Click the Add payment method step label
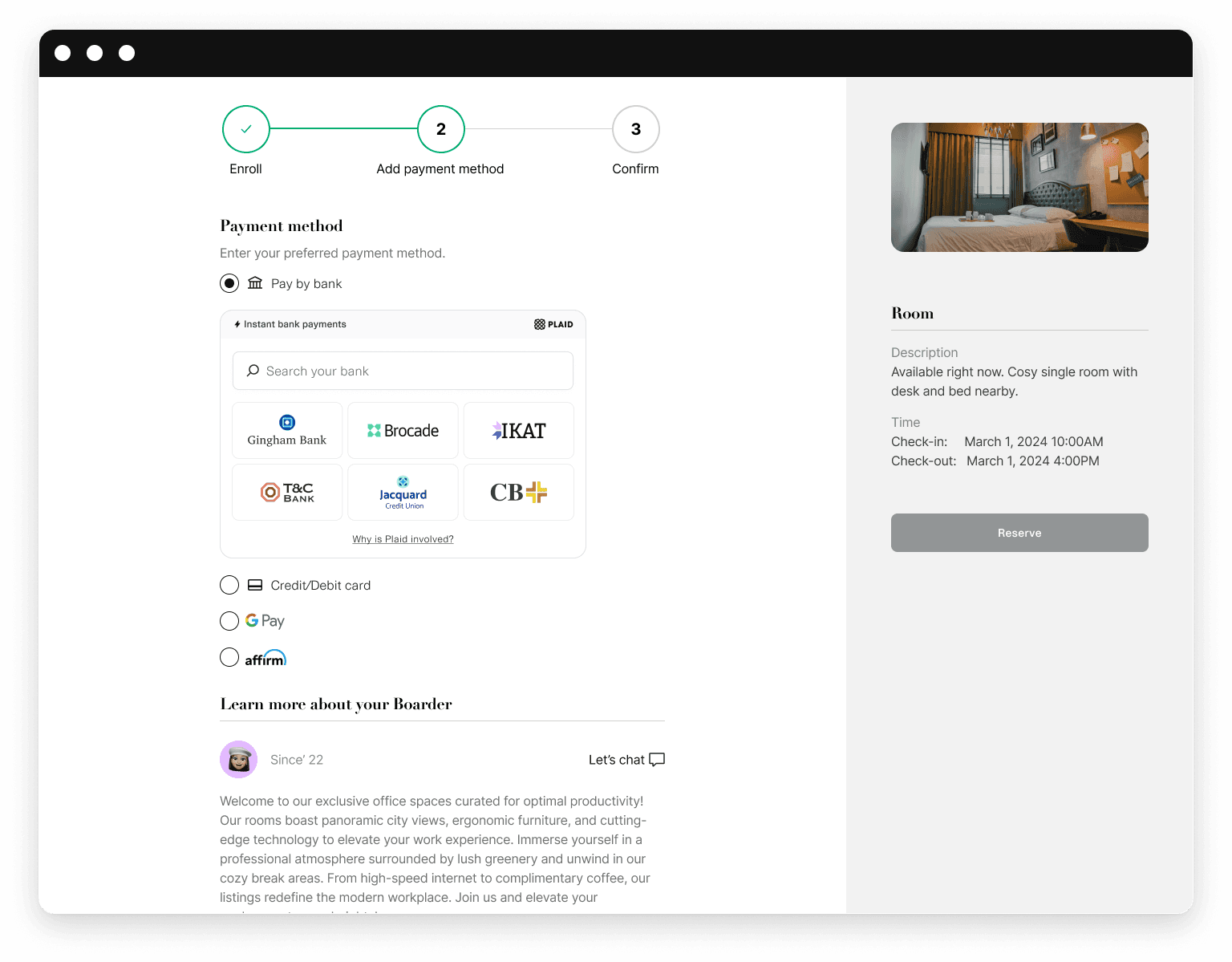Image resolution: width=1232 pixels, height=962 pixels. pos(440,168)
